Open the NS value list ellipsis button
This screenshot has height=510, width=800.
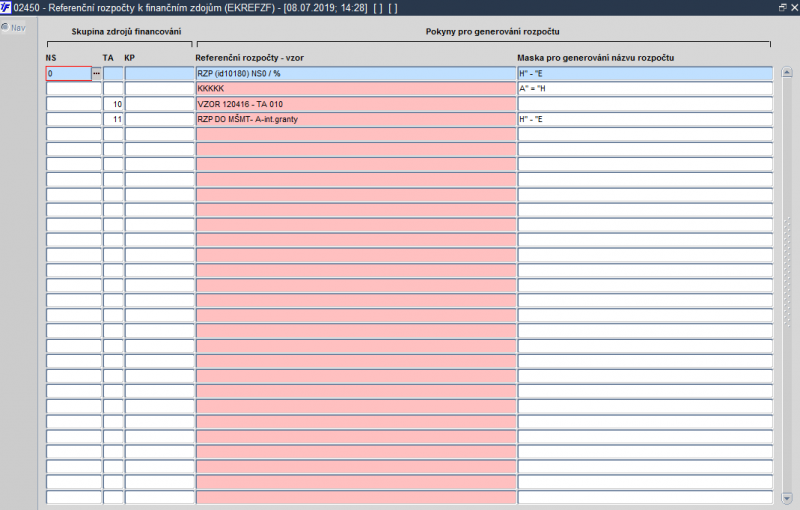point(96,73)
